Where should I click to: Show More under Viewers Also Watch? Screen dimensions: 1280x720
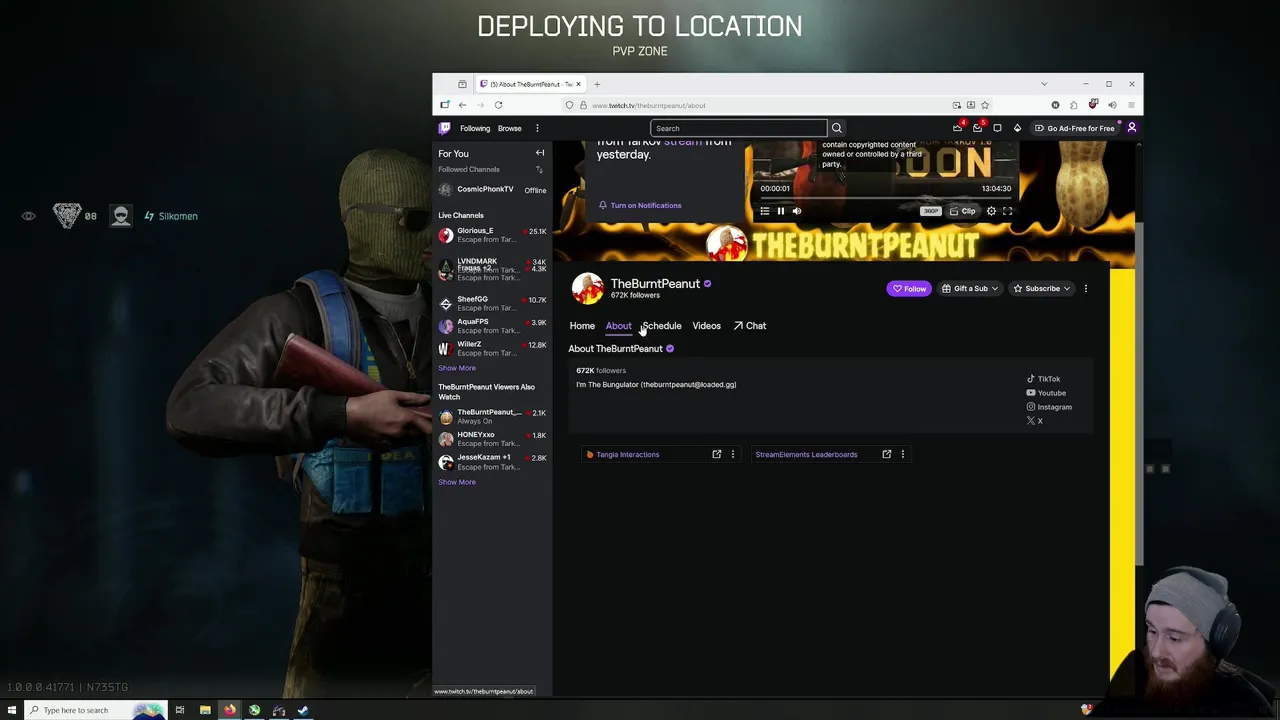457,482
